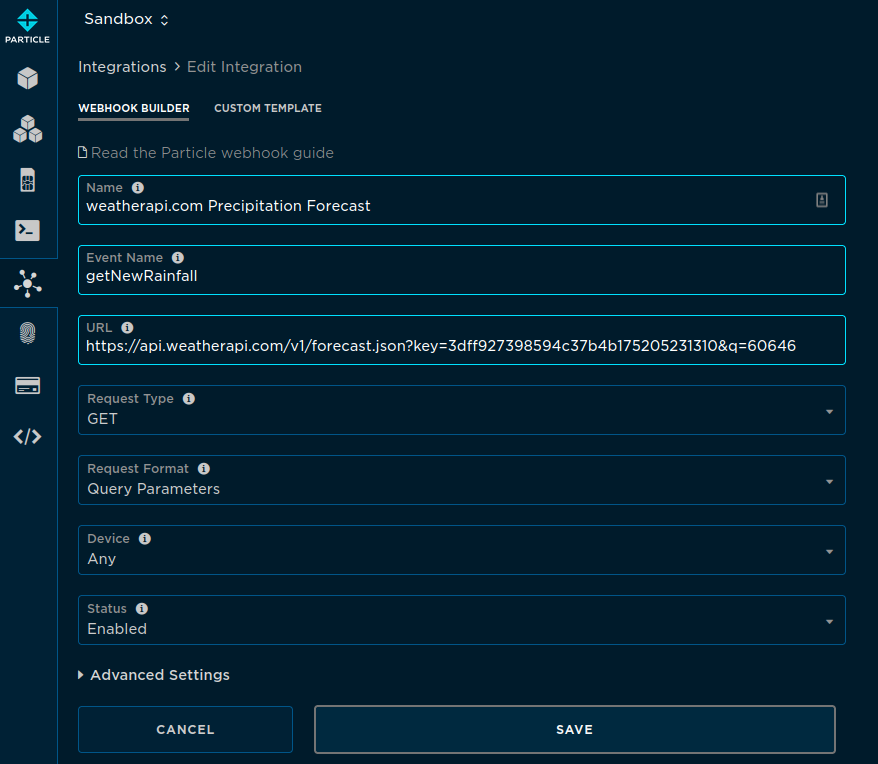Go back via Integrations breadcrumb

click(x=122, y=67)
